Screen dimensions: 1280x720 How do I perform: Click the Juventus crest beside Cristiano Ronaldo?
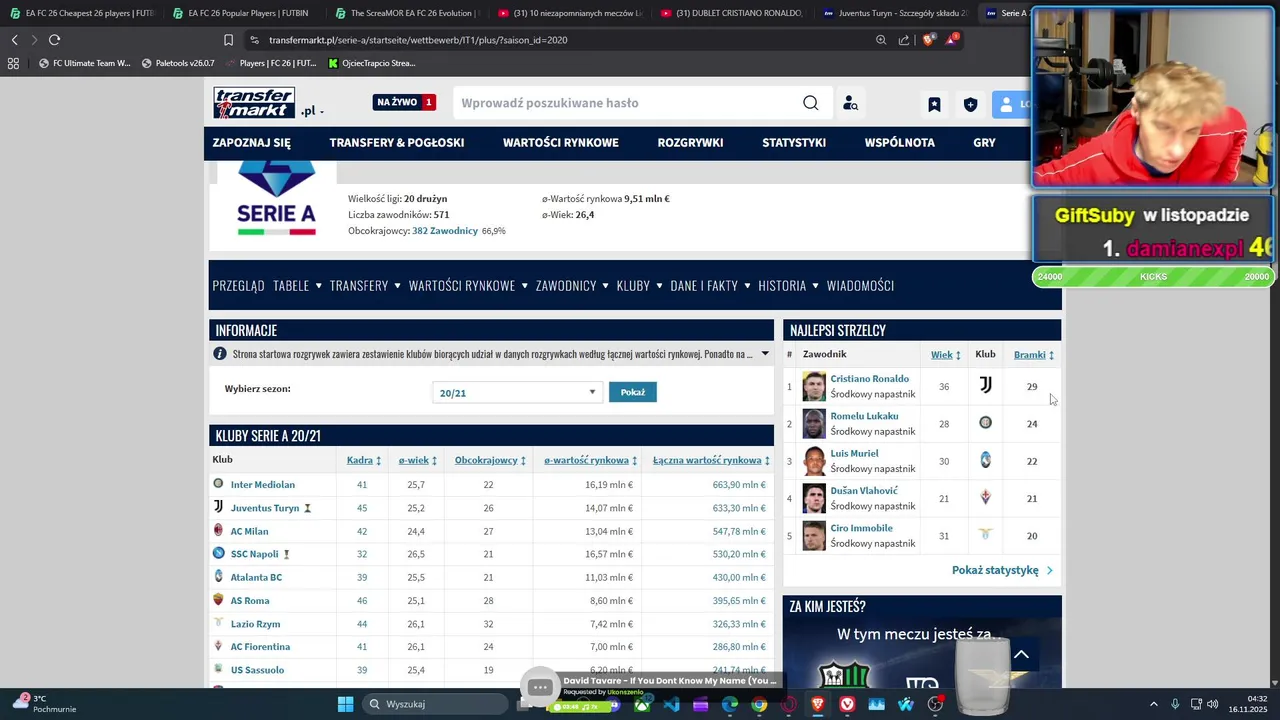(x=985, y=385)
